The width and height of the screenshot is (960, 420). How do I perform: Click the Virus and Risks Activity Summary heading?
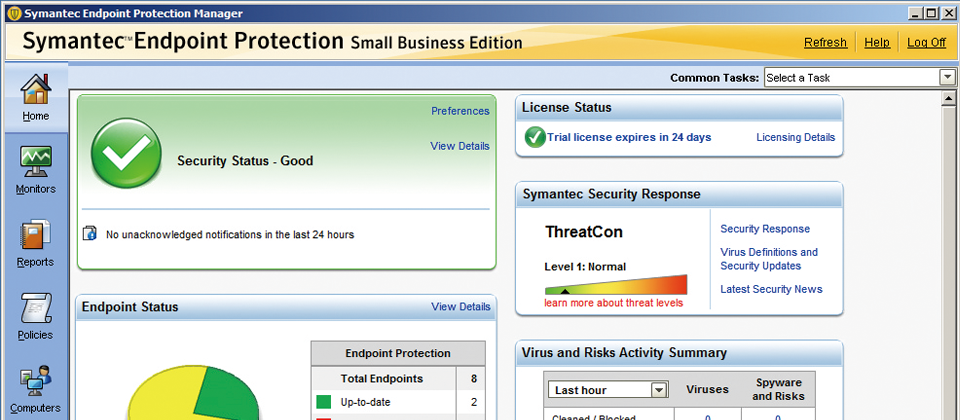point(624,353)
